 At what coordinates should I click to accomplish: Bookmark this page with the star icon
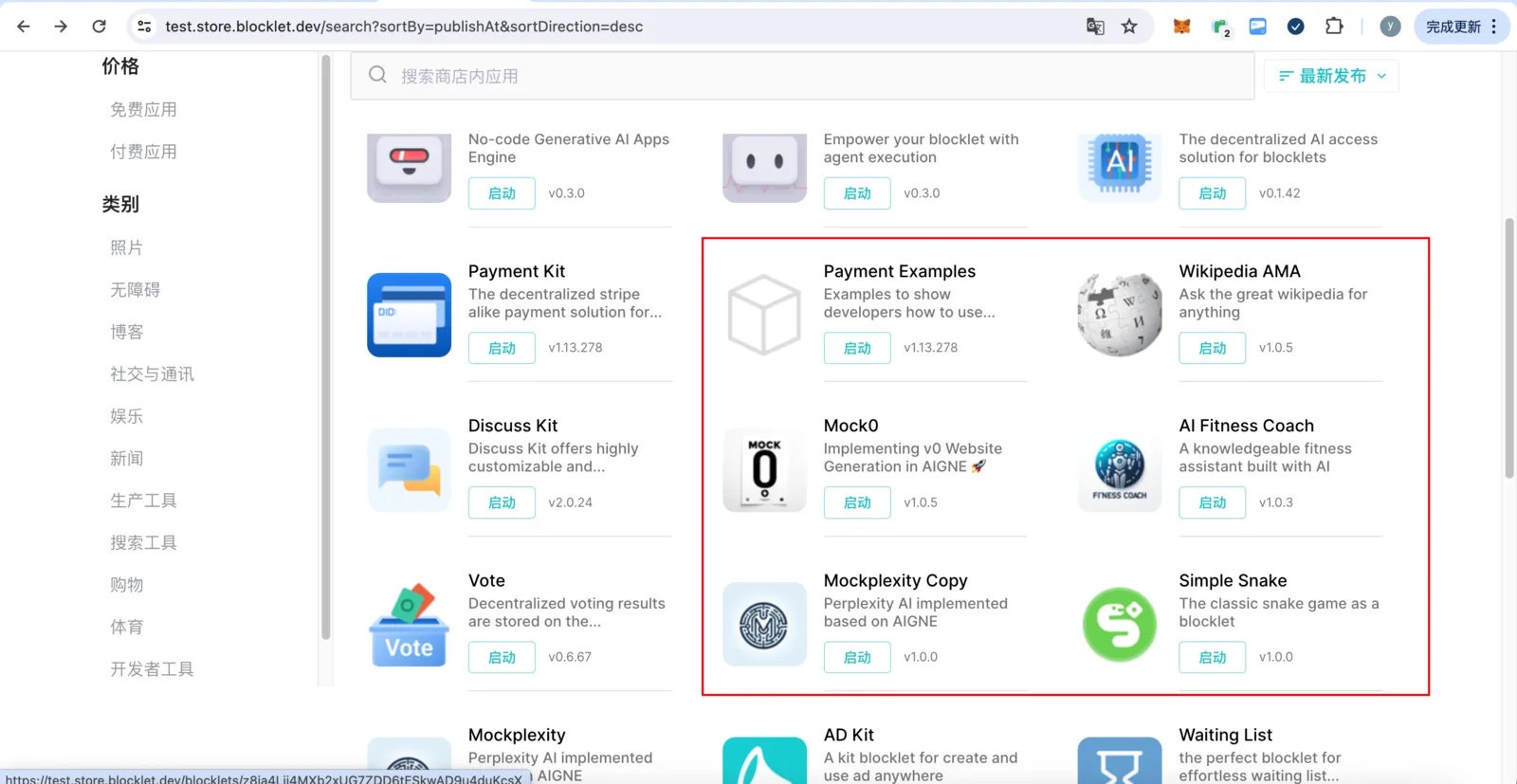click(x=1129, y=27)
